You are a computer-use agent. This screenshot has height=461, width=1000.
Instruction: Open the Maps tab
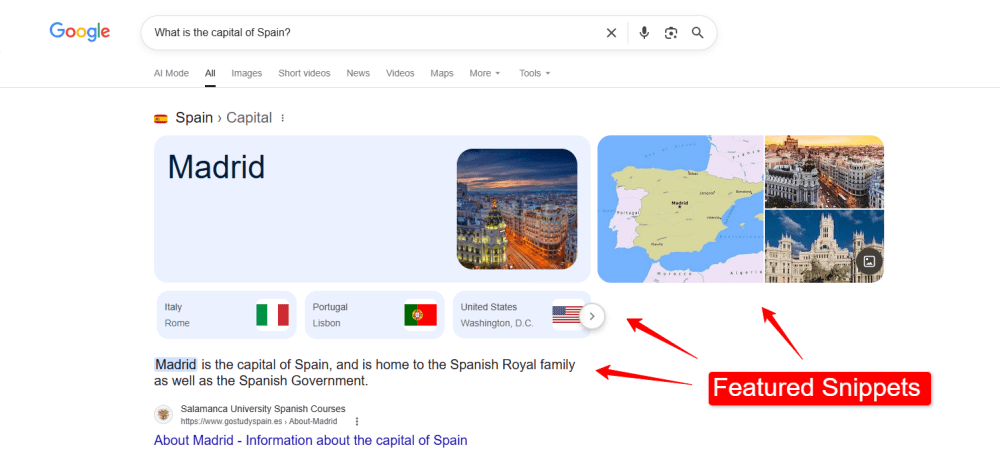(441, 73)
